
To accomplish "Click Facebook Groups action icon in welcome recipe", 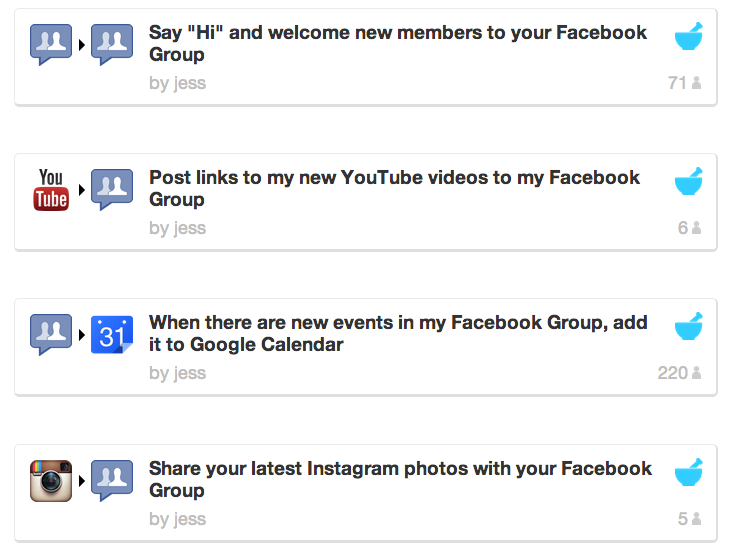I will click(x=112, y=45).
